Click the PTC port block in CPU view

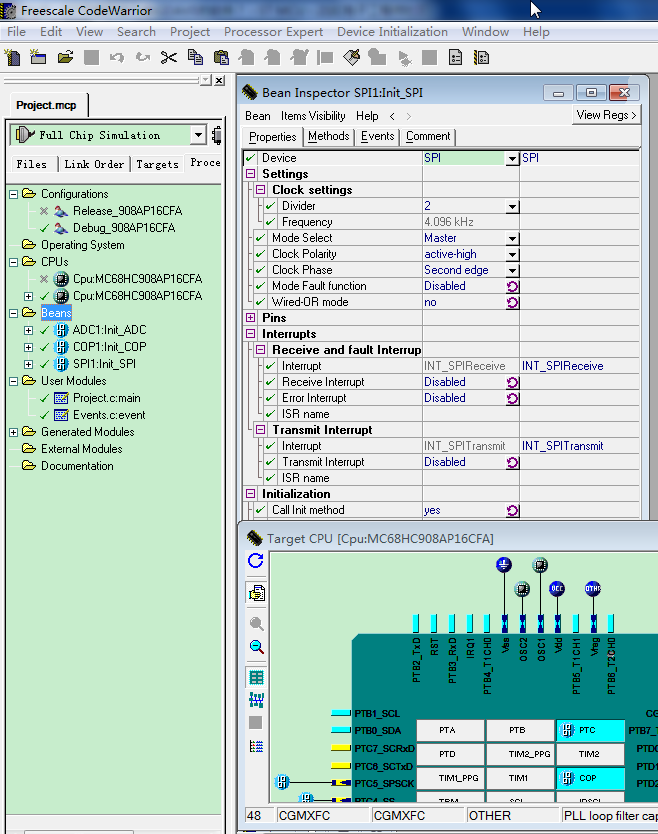coord(590,730)
